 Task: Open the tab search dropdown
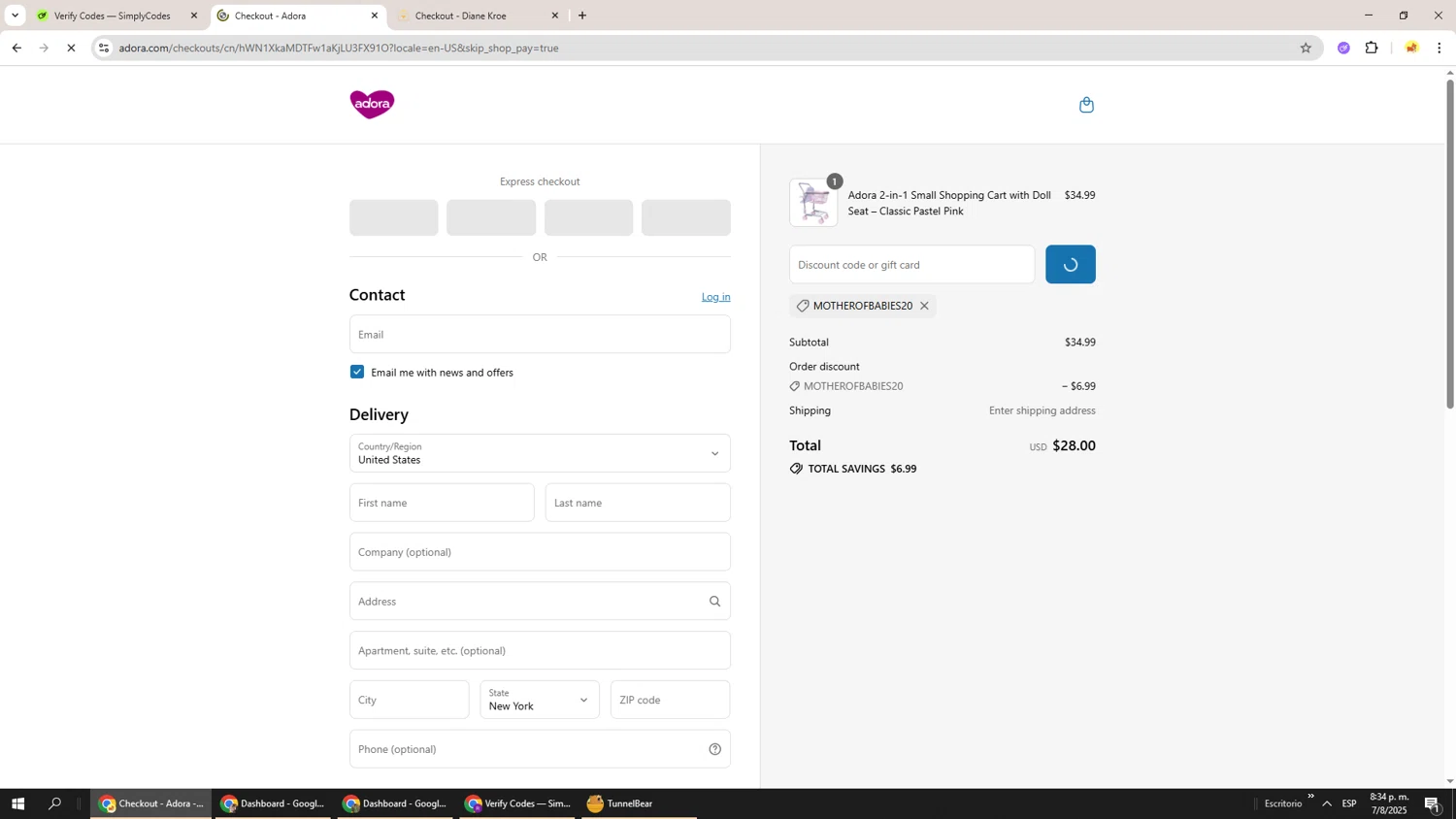(x=15, y=16)
